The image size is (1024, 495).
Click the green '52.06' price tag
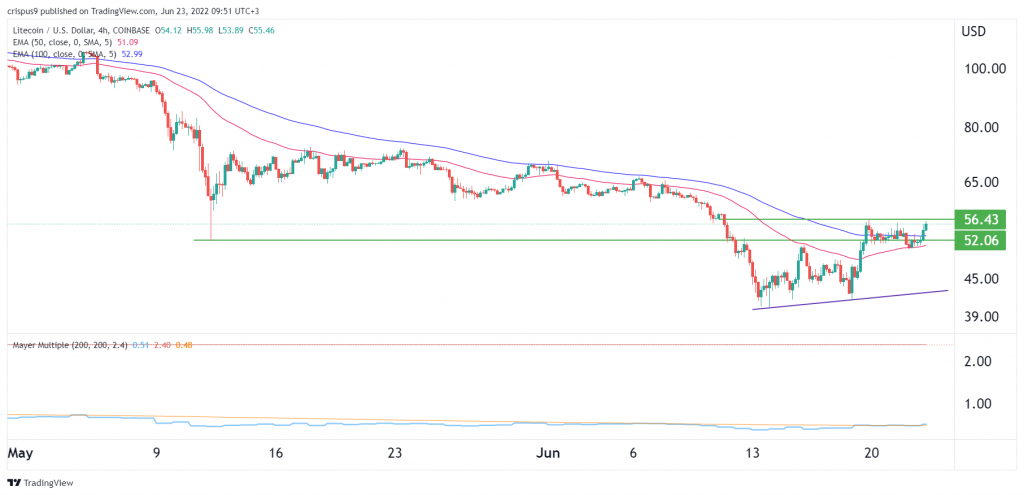(981, 240)
